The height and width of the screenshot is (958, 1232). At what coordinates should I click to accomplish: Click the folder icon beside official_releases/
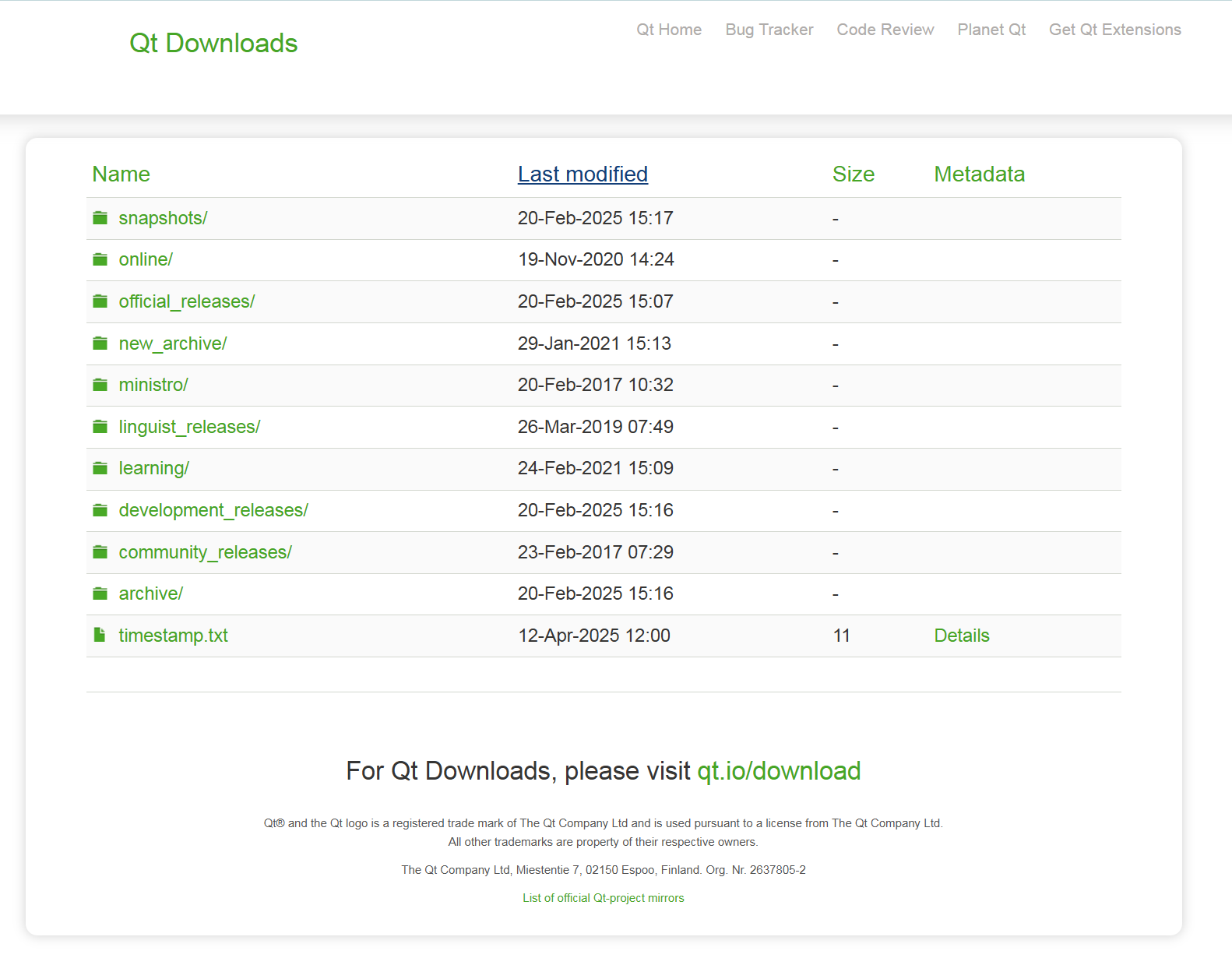[100, 301]
